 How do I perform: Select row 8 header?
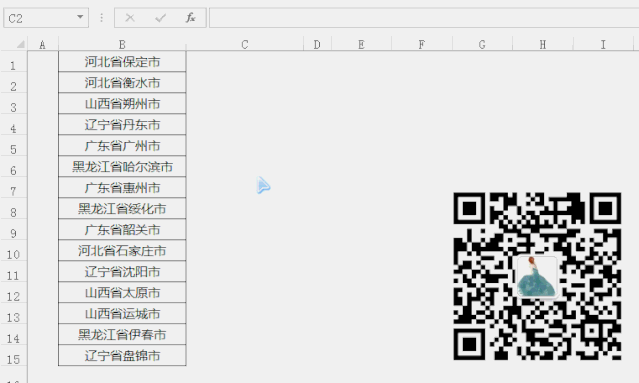tap(13, 209)
